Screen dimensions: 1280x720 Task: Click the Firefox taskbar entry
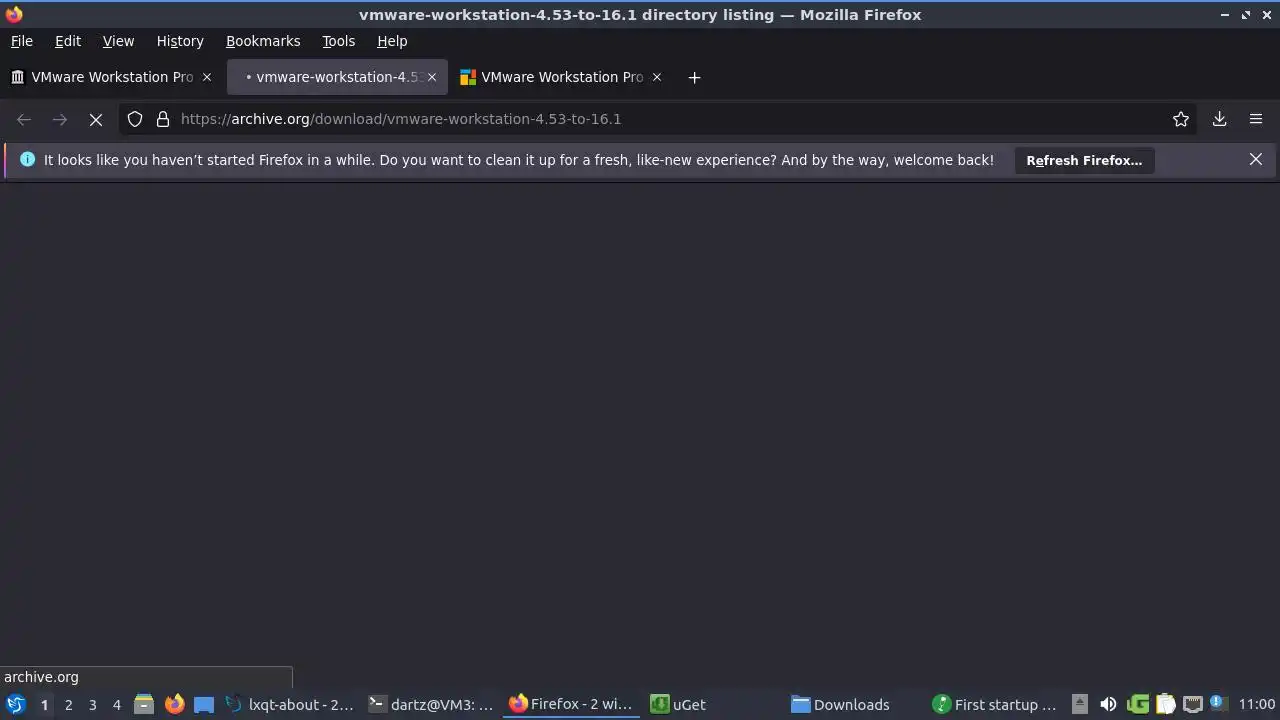[572, 704]
